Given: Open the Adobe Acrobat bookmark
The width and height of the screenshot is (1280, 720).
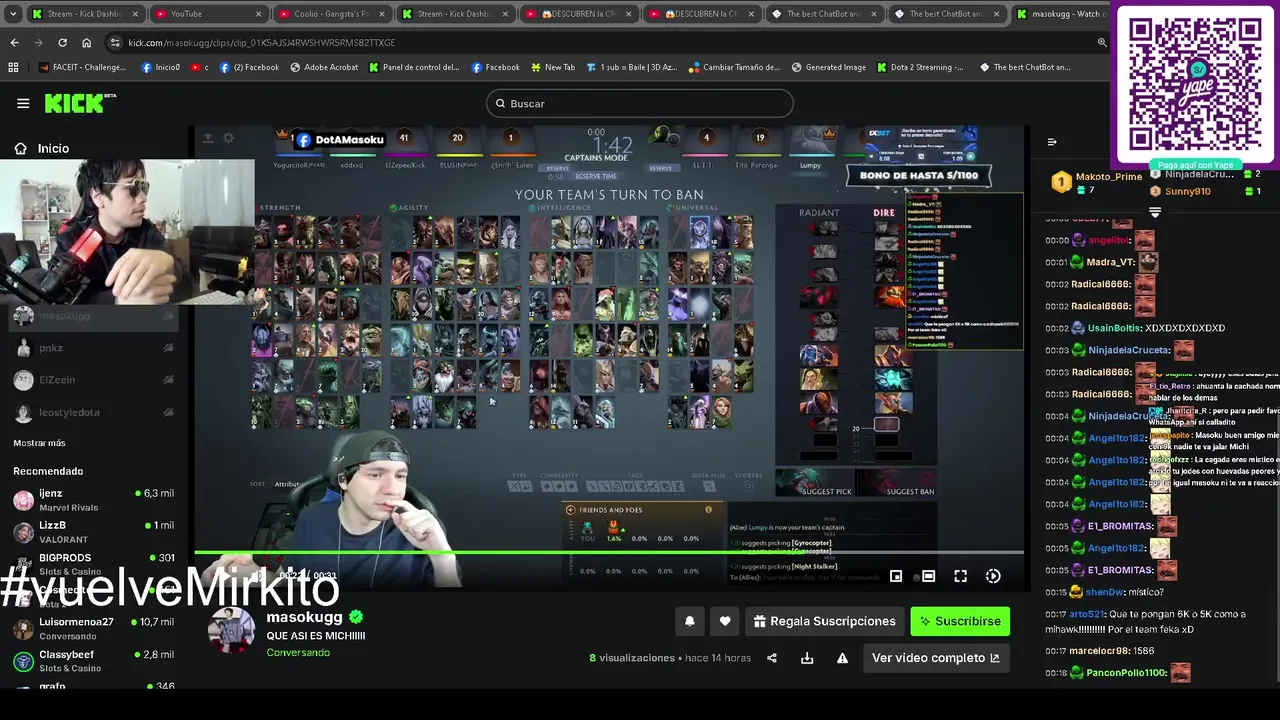Looking at the screenshot, I should pyautogui.click(x=324, y=67).
